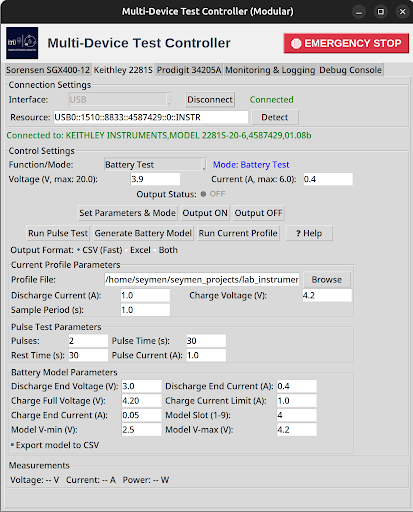
Task: Click the 'Current: -- A' measurement readout
Action: click(x=91, y=480)
